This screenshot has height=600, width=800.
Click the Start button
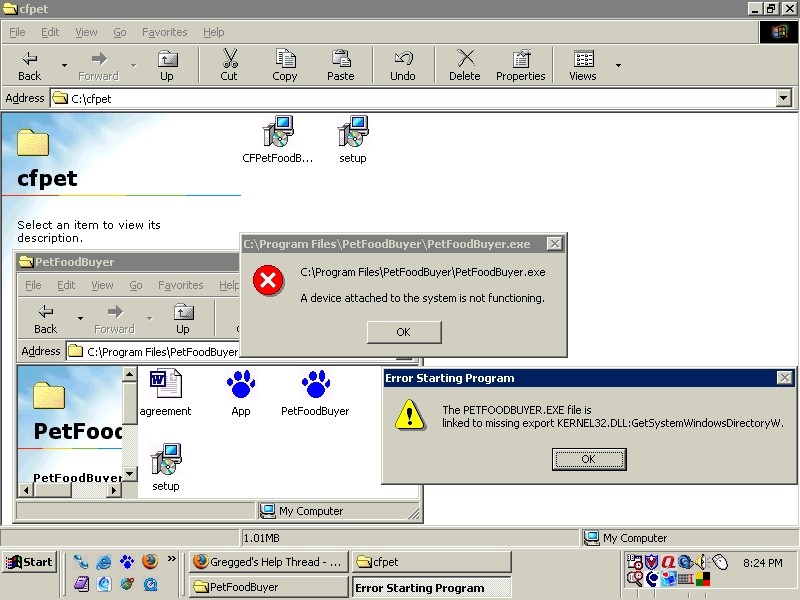pyautogui.click(x=29, y=562)
